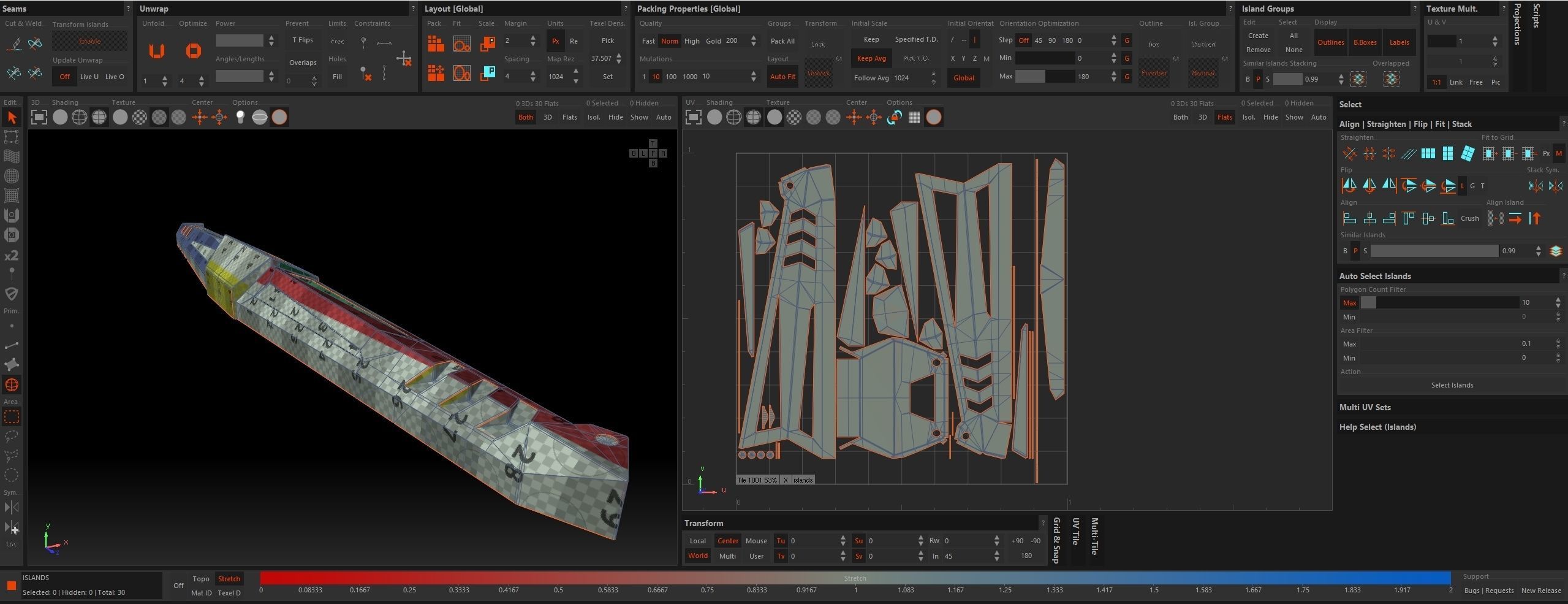The image size is (1568, 604).
Task: Click the Unfold icon in the Unwrap panel
Action: pyautogui.click(x=157, y=50)
